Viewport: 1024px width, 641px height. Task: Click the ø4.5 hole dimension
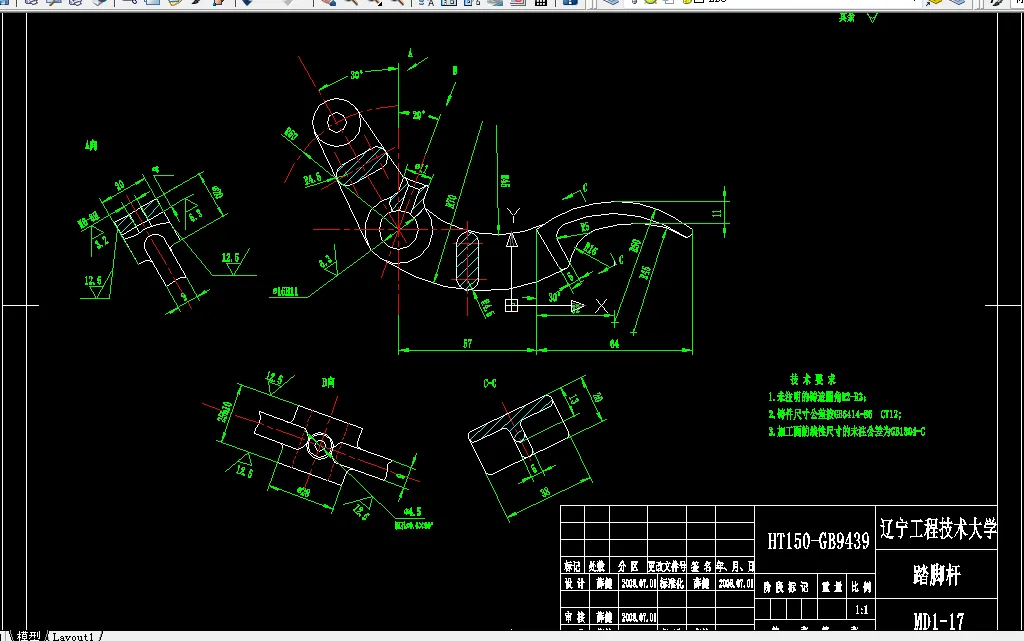[x=412, y=511]
